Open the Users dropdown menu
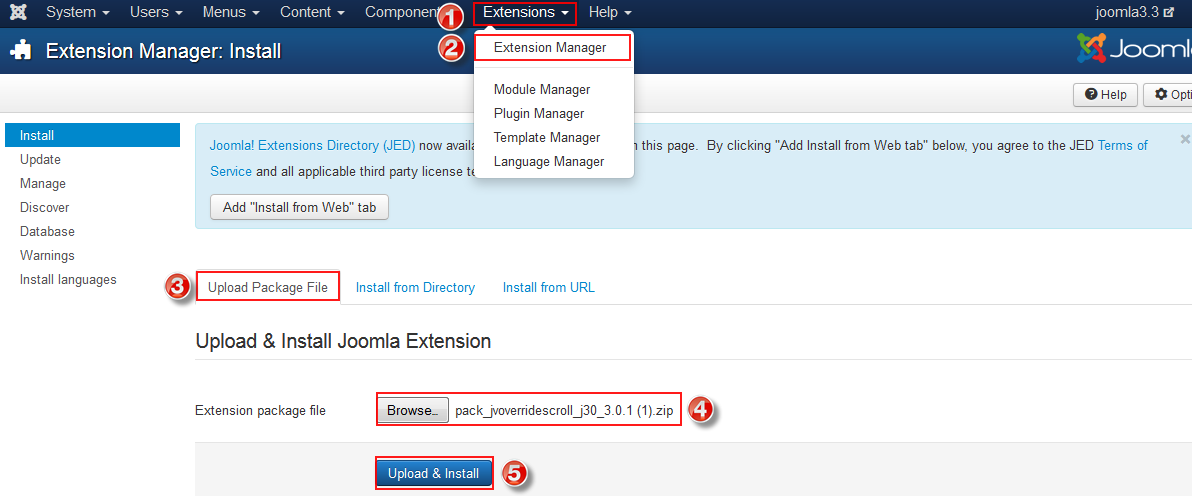Viewport: 1192px width, 496px height. 156,12
